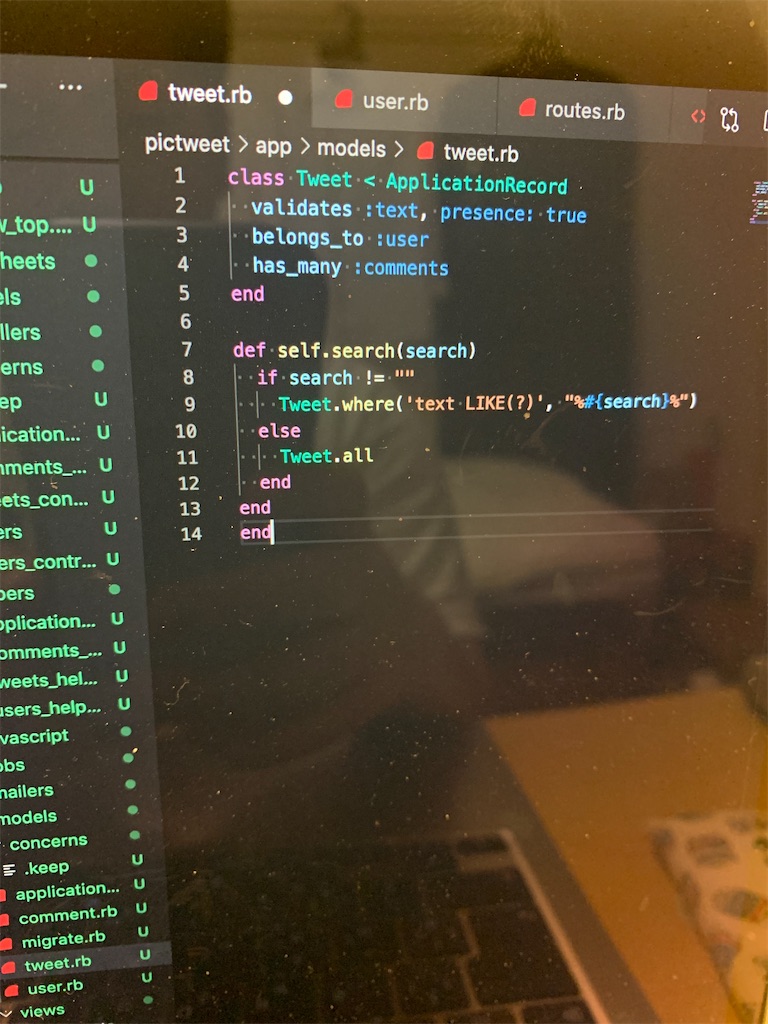
Task: Click the Ruby icon beside tweet.rb in explorer
Action: pyautogui.click(x=8, y=967)
